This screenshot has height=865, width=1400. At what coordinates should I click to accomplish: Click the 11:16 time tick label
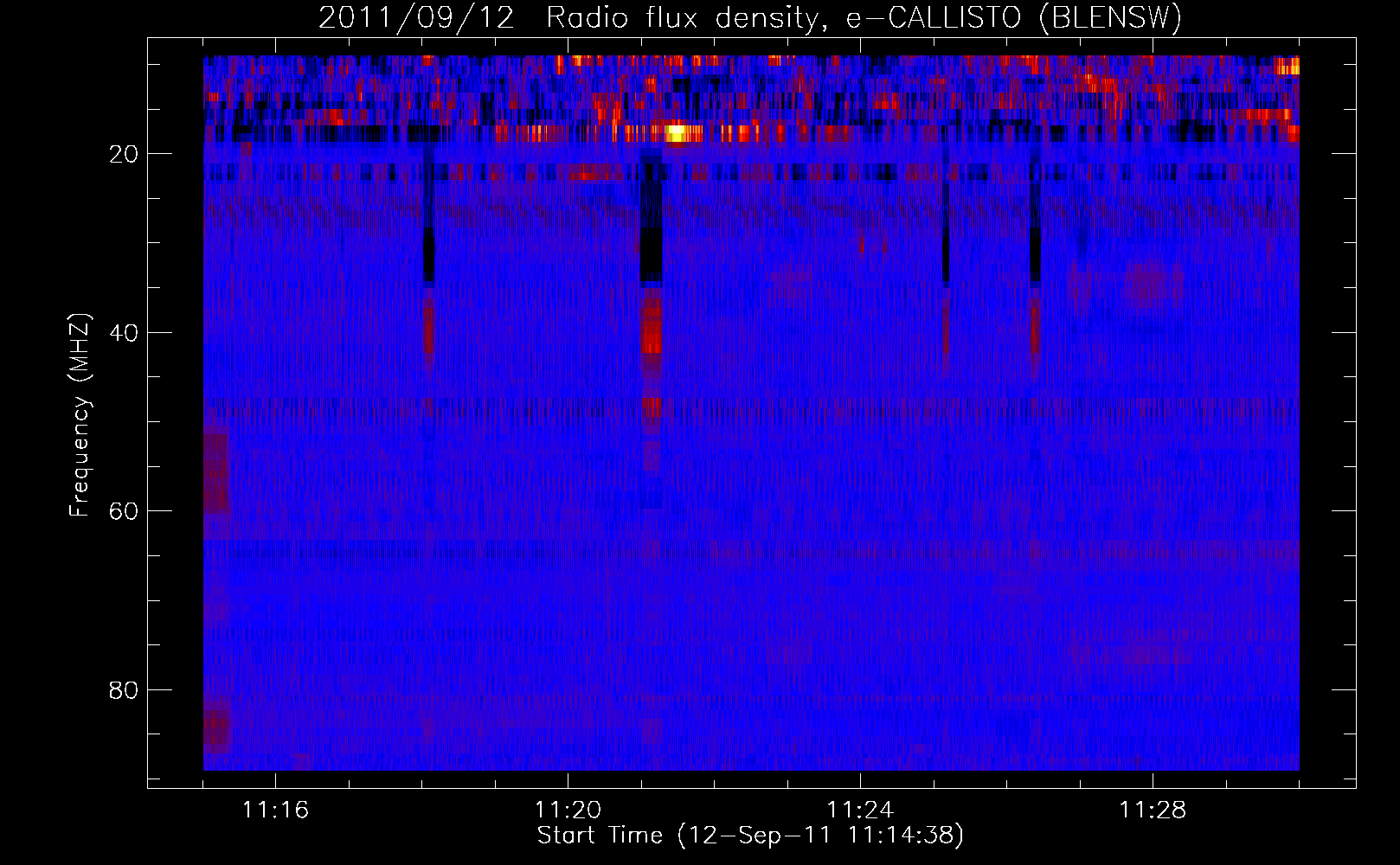(x=275, y=811)
